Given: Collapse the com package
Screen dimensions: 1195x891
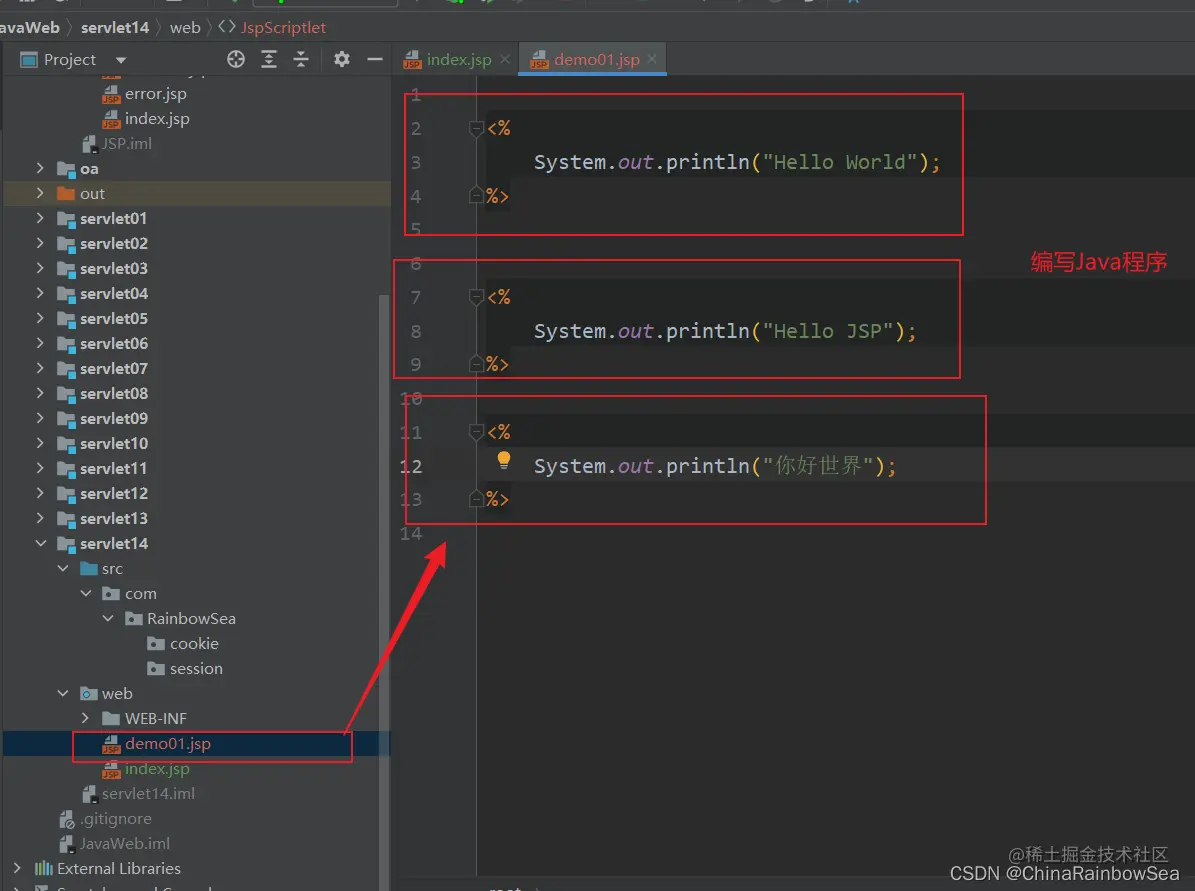Looking at the screenshot, I should tap(85, 593).
